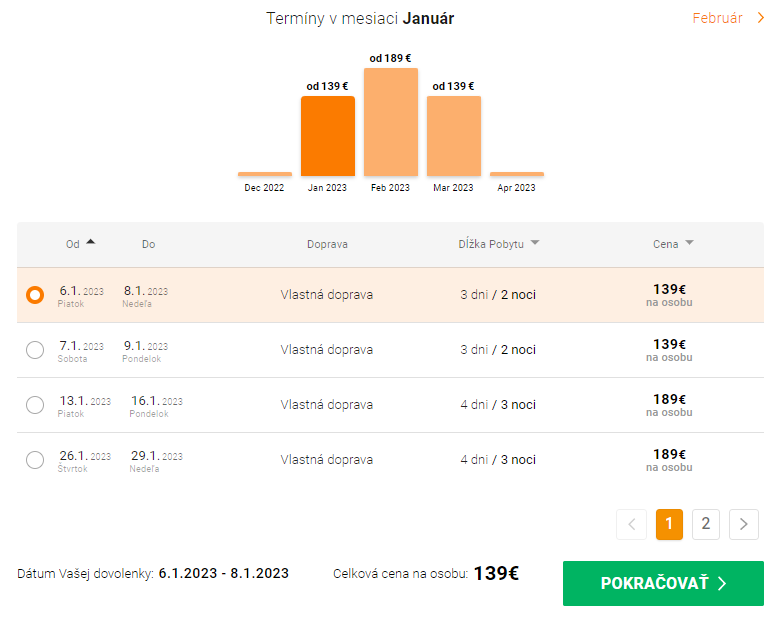777x629 pixels.
Task: Open the Dĺžka Pobytu sort dropdown
Action: 535,243
